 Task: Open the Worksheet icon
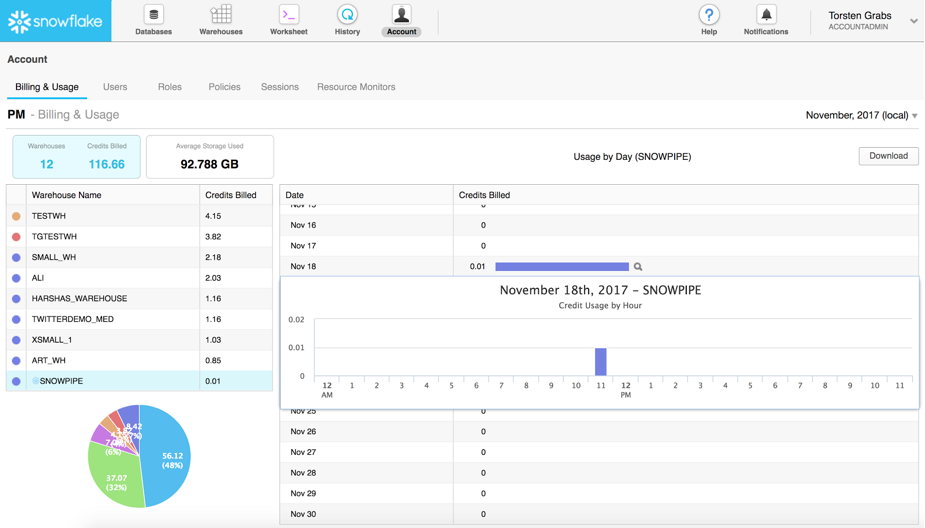(x=288, y=15)
